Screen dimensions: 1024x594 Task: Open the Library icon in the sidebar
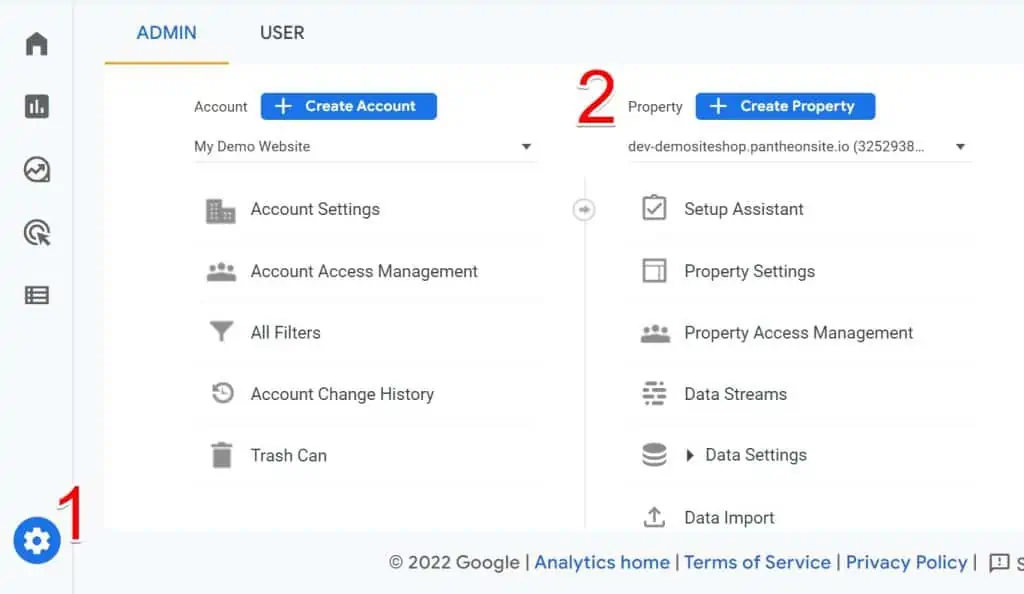pos(36,295)
